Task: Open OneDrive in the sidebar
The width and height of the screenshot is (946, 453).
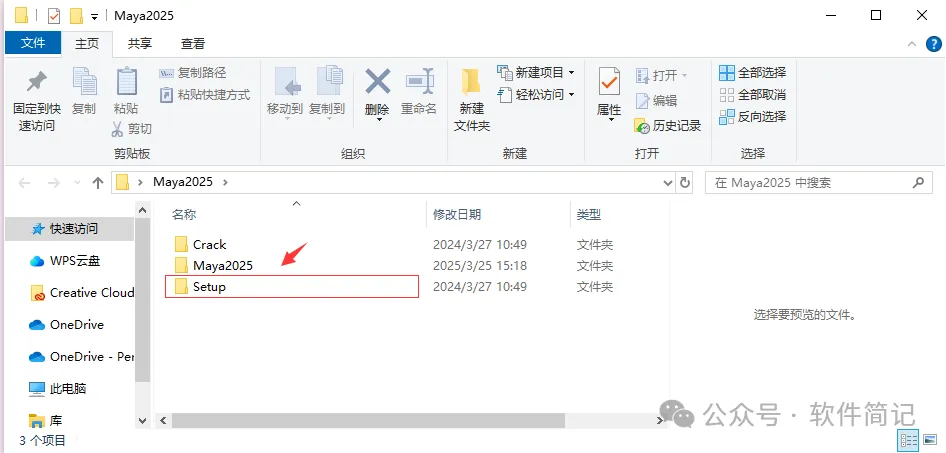Action: coord(66,325)
